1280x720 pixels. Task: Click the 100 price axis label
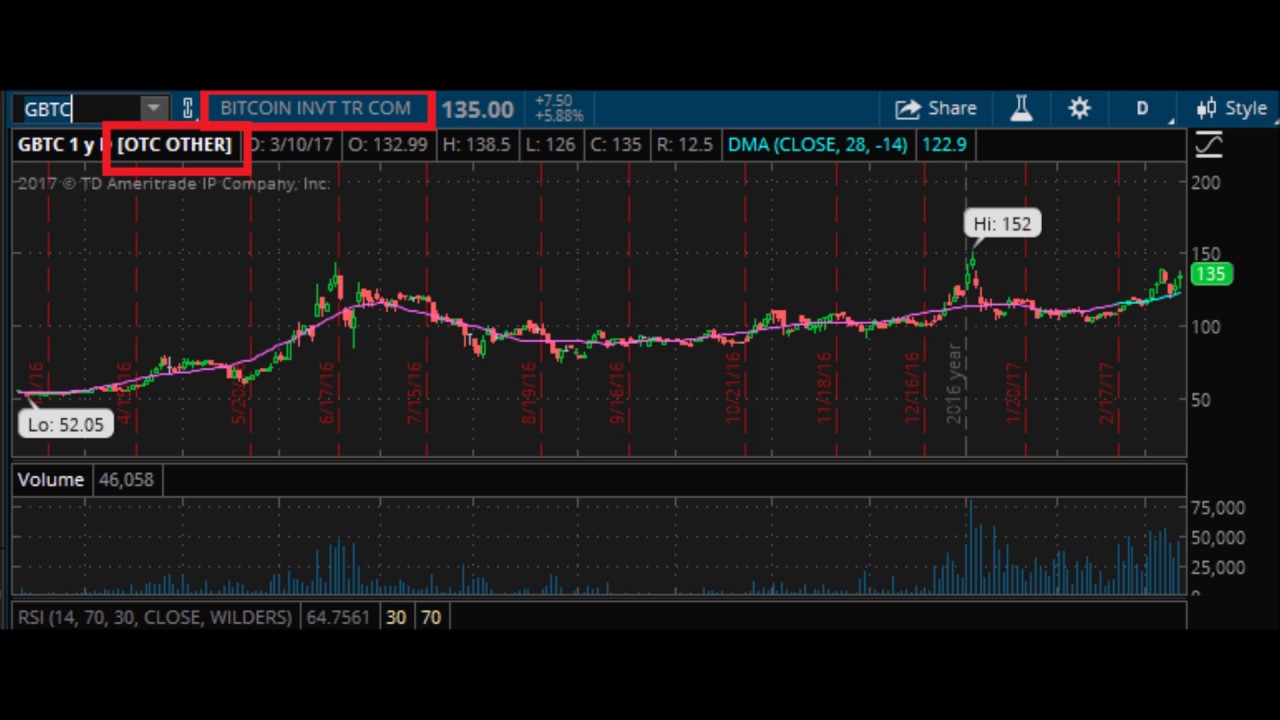1206,327
